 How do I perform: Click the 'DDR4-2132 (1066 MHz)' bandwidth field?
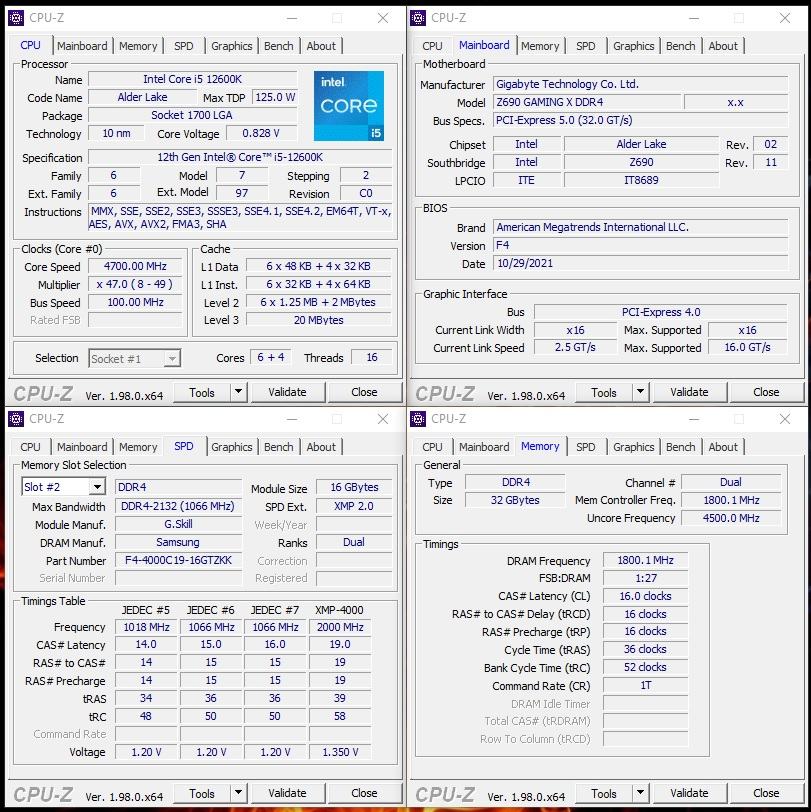(179, 506)
